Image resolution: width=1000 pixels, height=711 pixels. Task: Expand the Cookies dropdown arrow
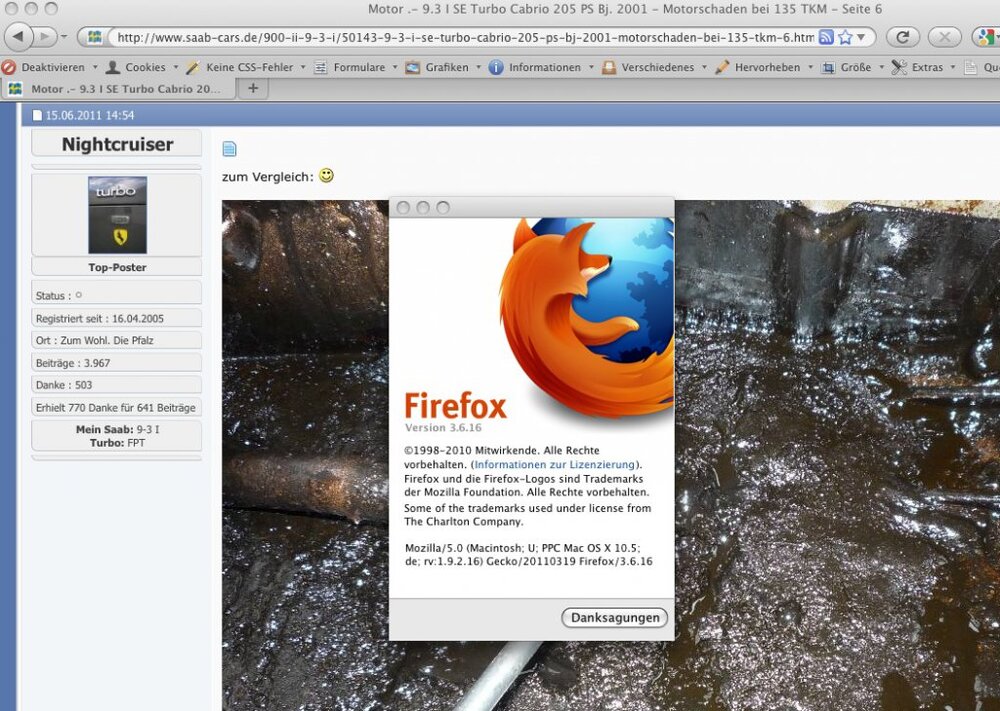tap(175, 67)
